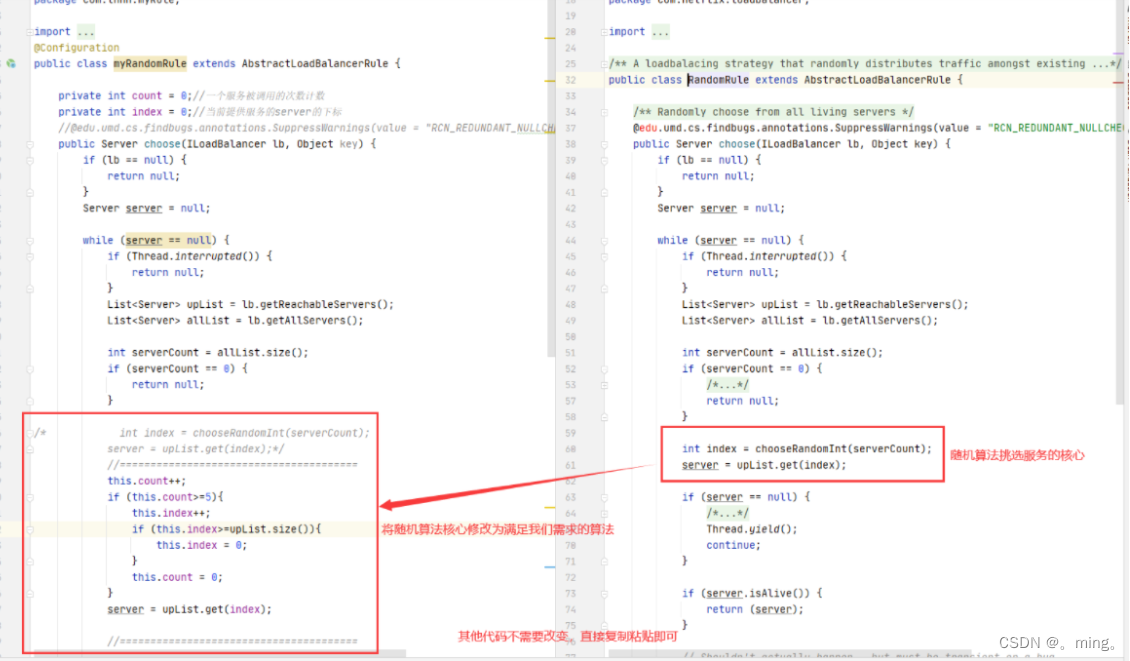Viewport: 1130px width, 661px height.
Task: Fold the if (this.index>=upList.size()) block
Action: [x=30, y=529]
